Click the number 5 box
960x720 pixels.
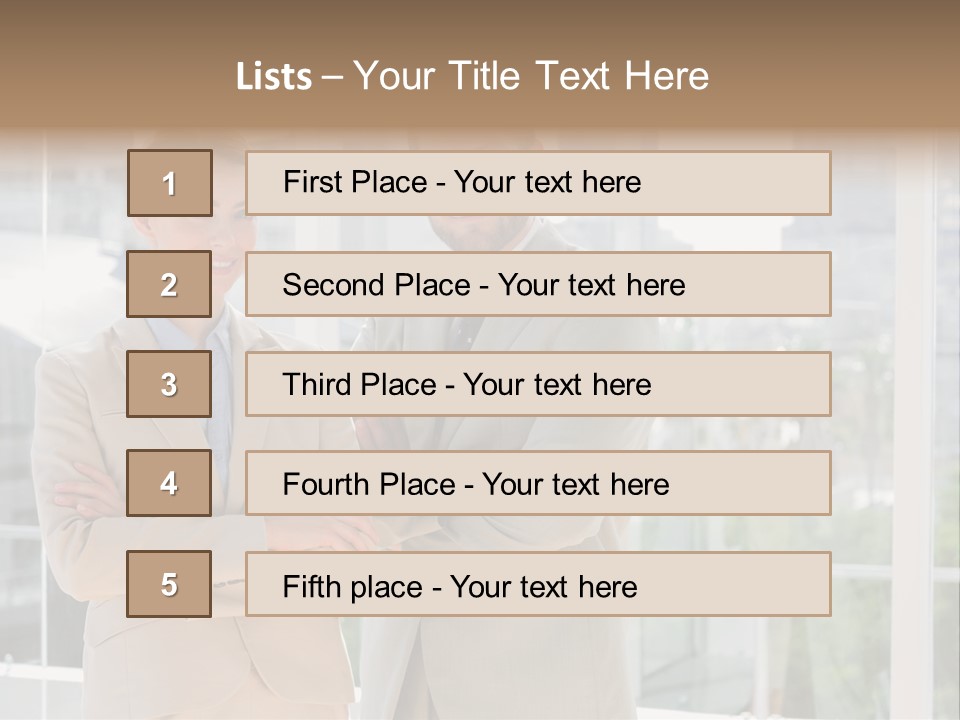pos(169,584)
